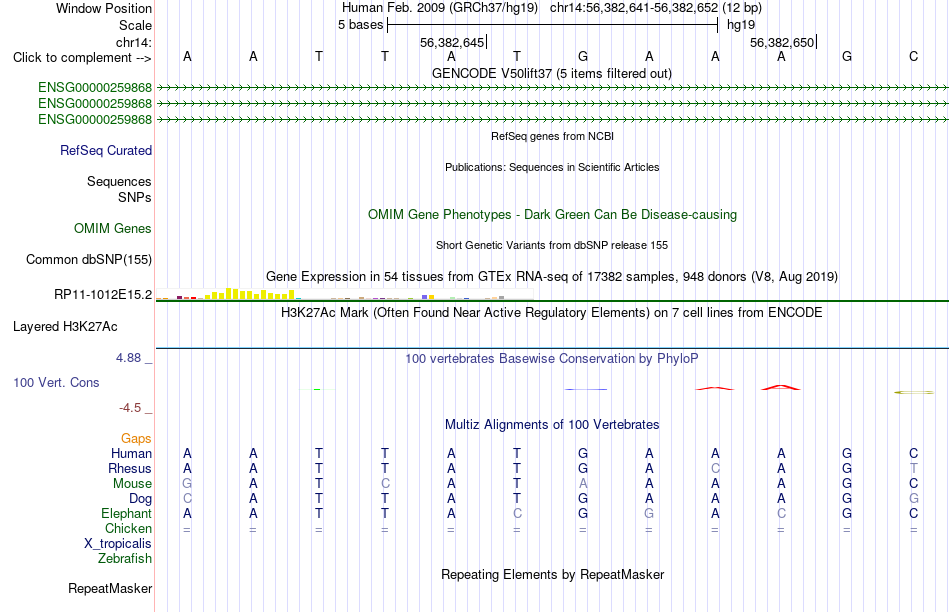Click the SNPs track label
The image size is (950, 612).
[135, 197]
